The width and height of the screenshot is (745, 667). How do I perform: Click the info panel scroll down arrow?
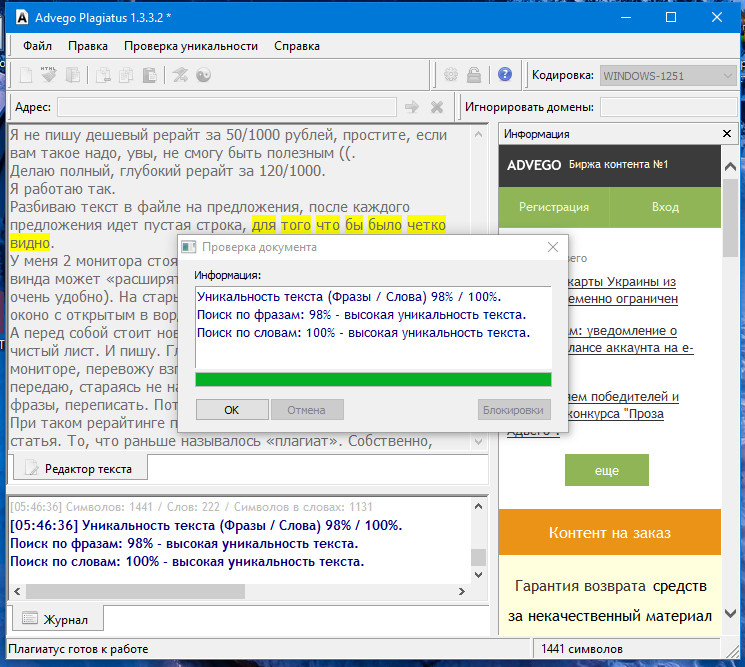[730, 613]
